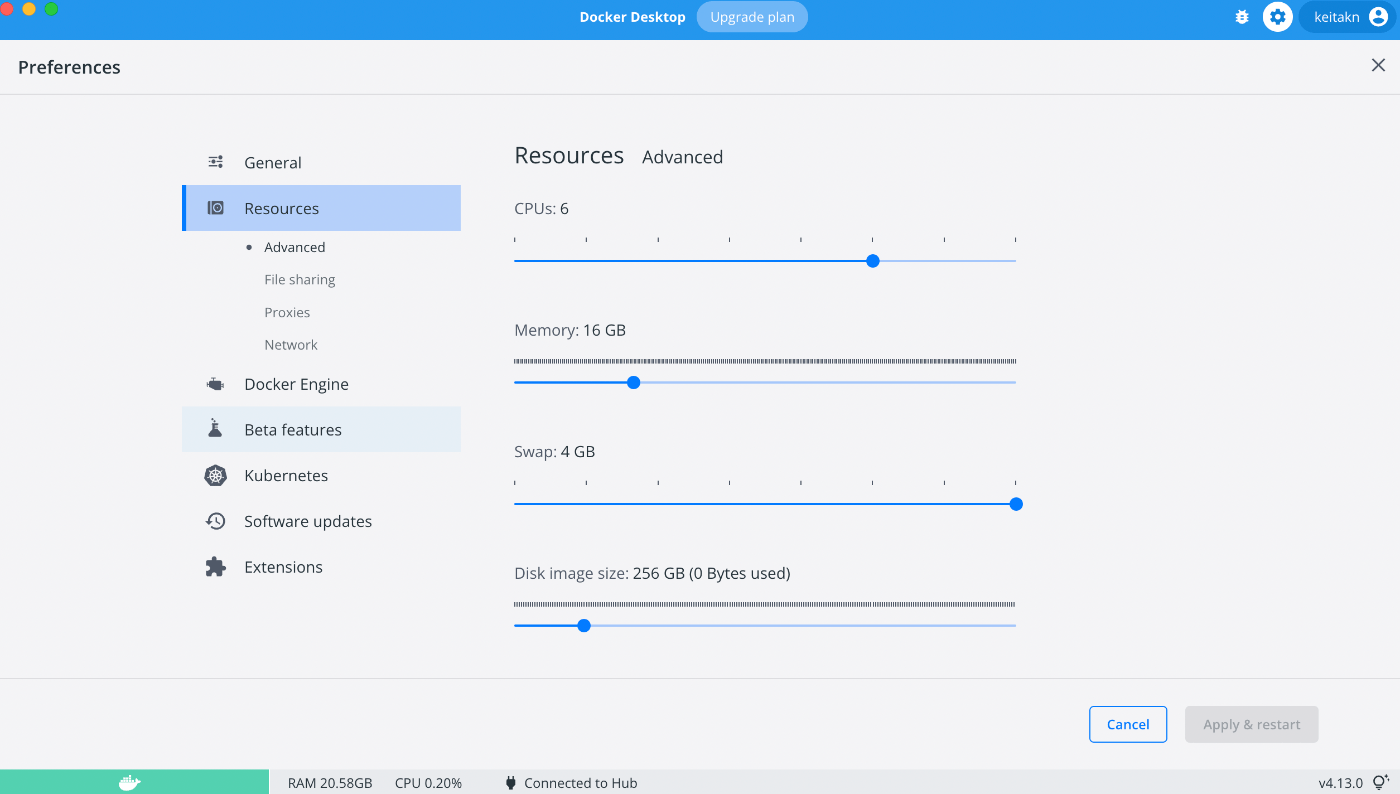1400x794 pixels.
Task: Click the 'RAM 20.58GB' status text
Action: [330, 783]
